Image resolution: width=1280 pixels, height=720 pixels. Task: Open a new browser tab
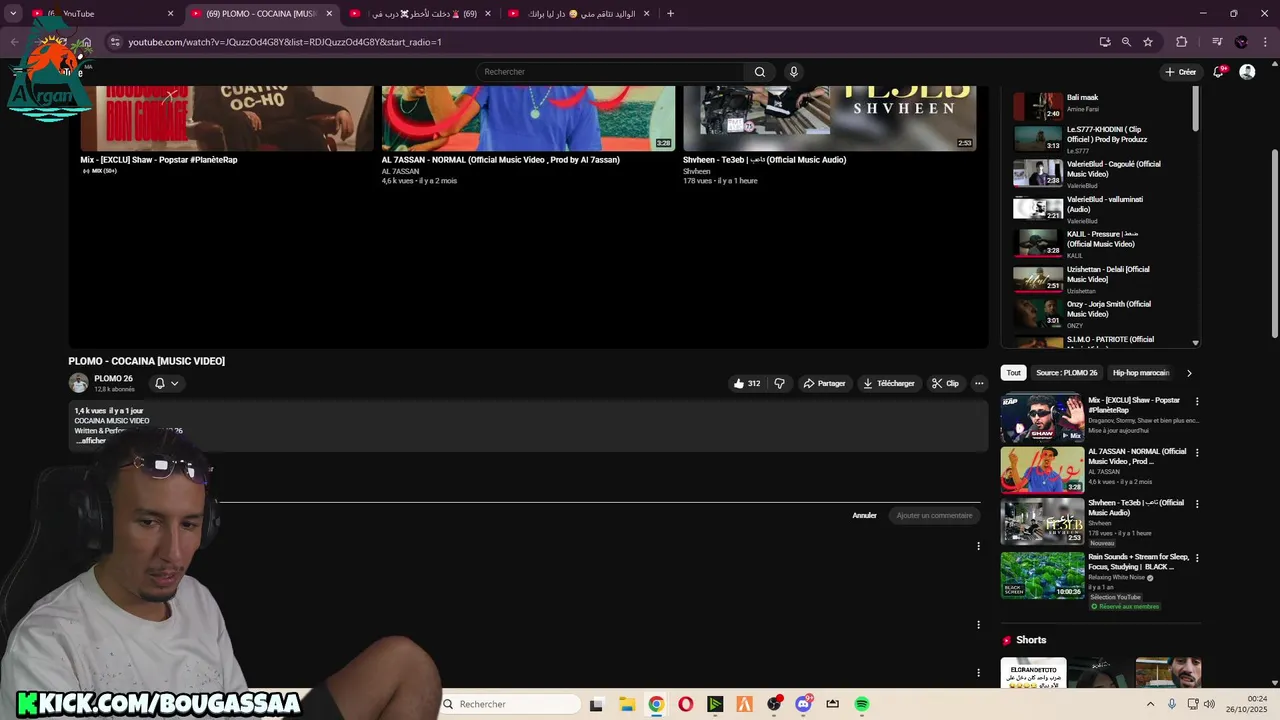click(670, 14)
